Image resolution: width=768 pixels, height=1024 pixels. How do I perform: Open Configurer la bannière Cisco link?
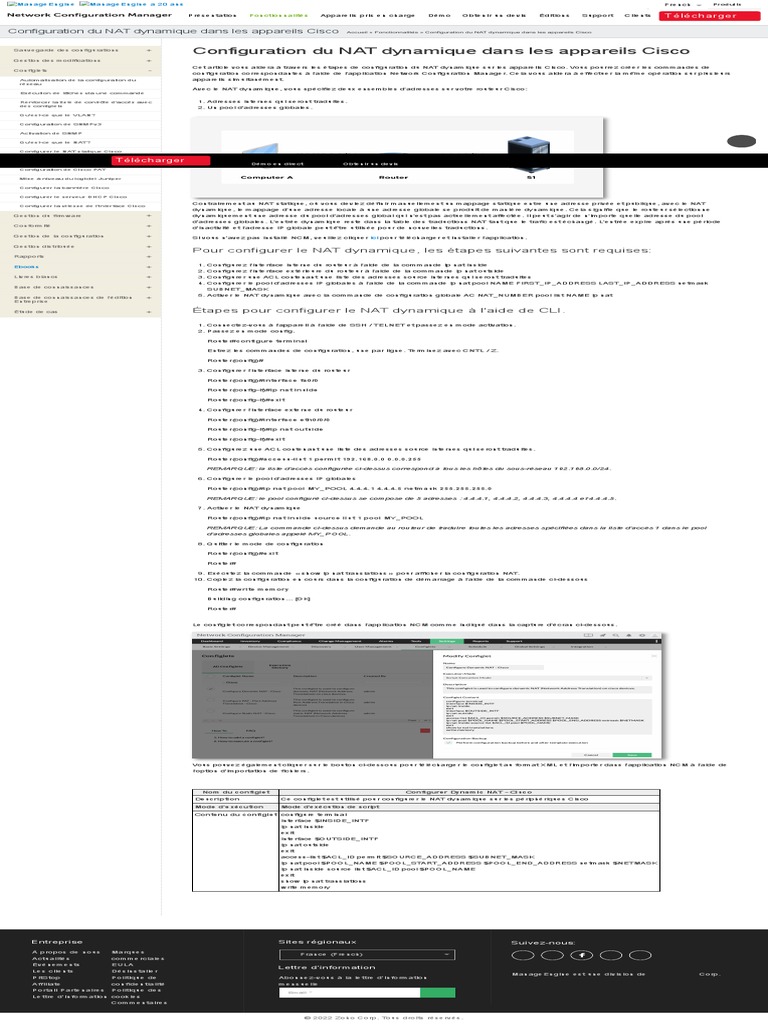click(65, 187)
